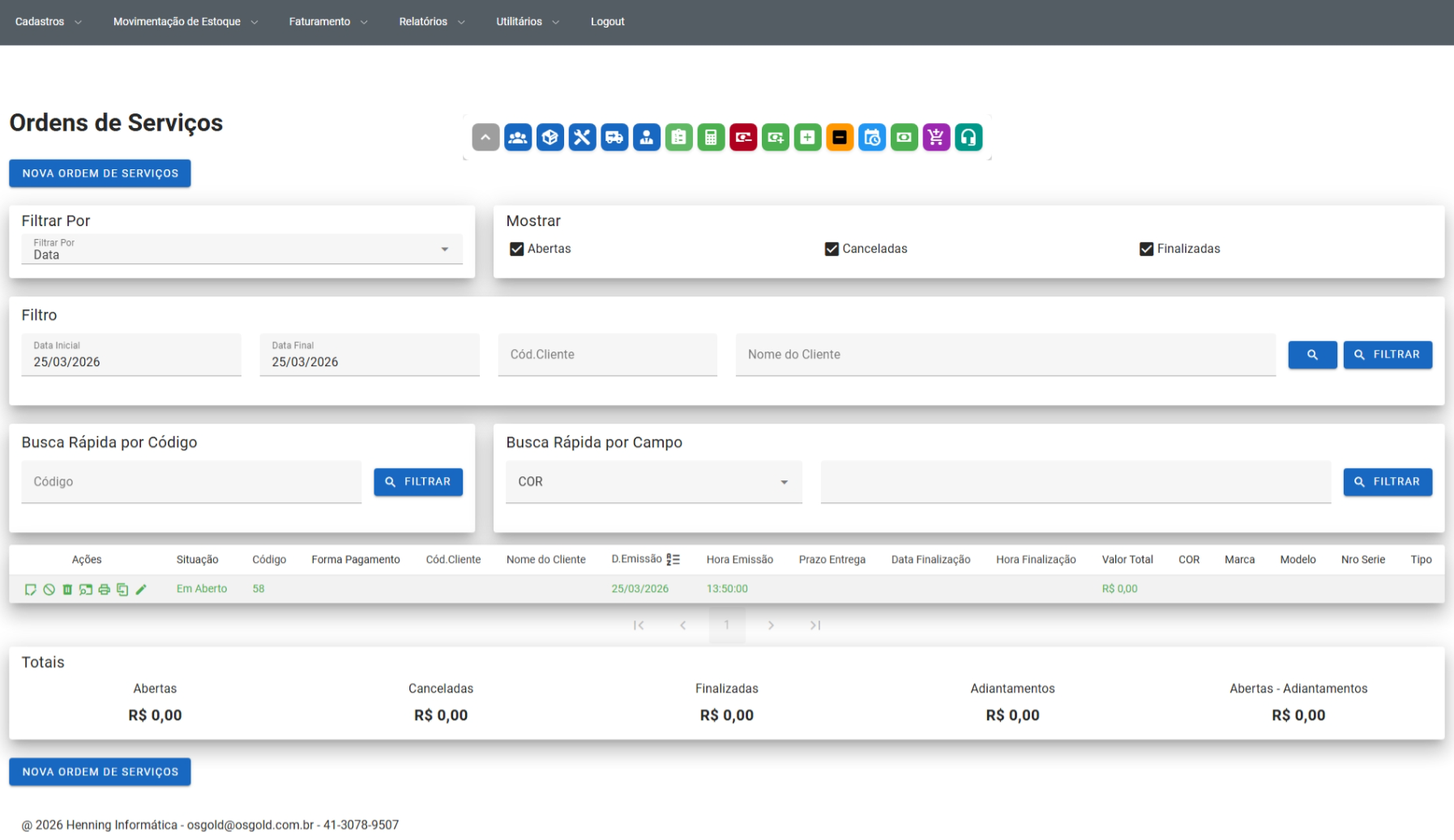
Task: Click the blue calendar clock shortcut icon
Action: (x=871, y=138)
